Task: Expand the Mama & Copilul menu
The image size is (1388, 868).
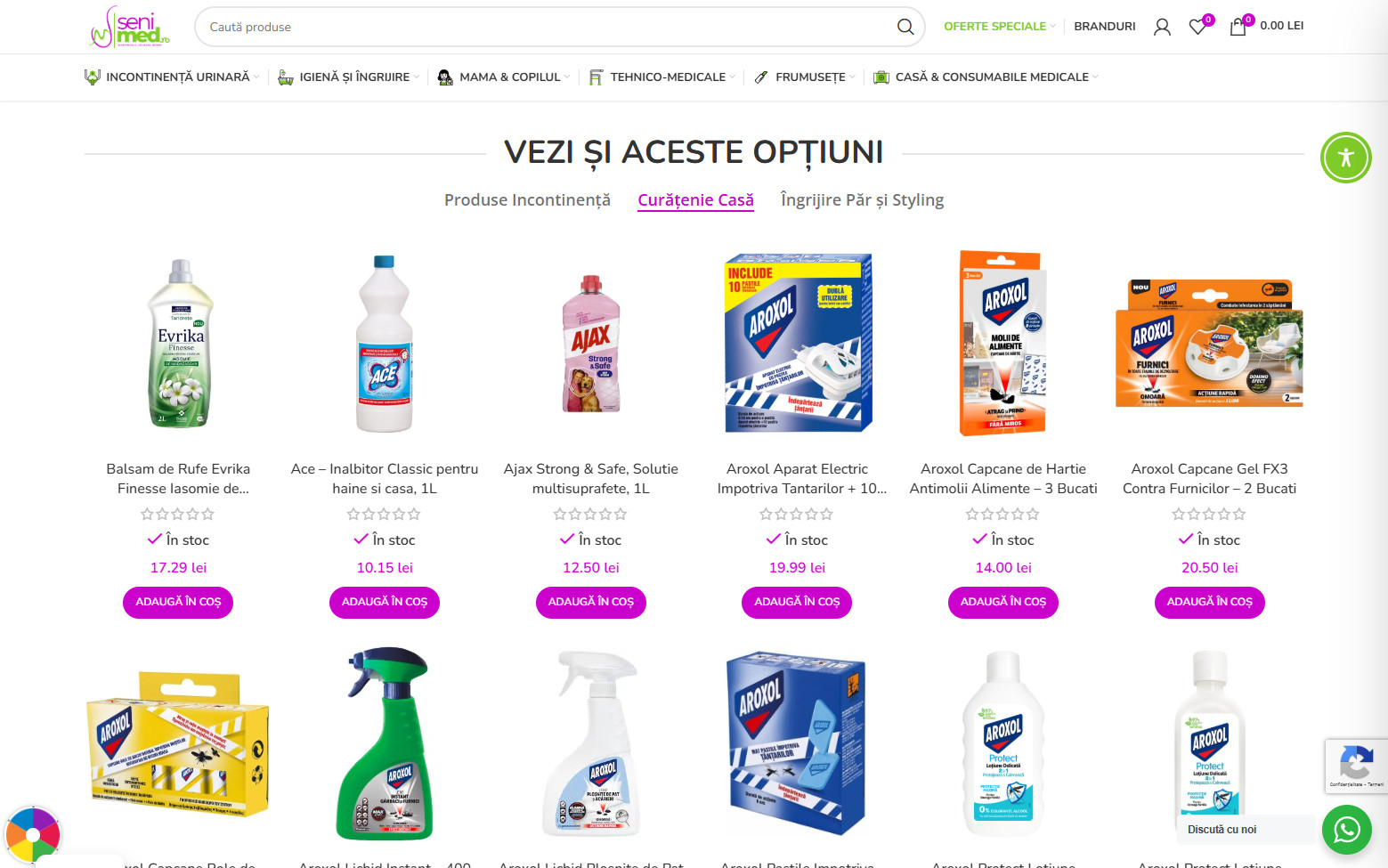Action: click(x=504, y=77)
